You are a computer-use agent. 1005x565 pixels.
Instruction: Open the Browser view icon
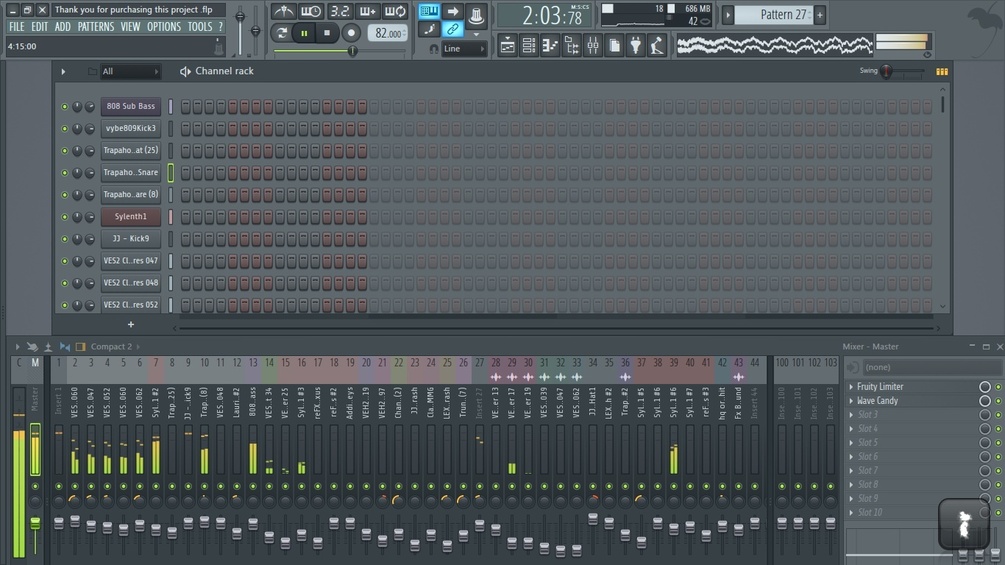(572, 45)
